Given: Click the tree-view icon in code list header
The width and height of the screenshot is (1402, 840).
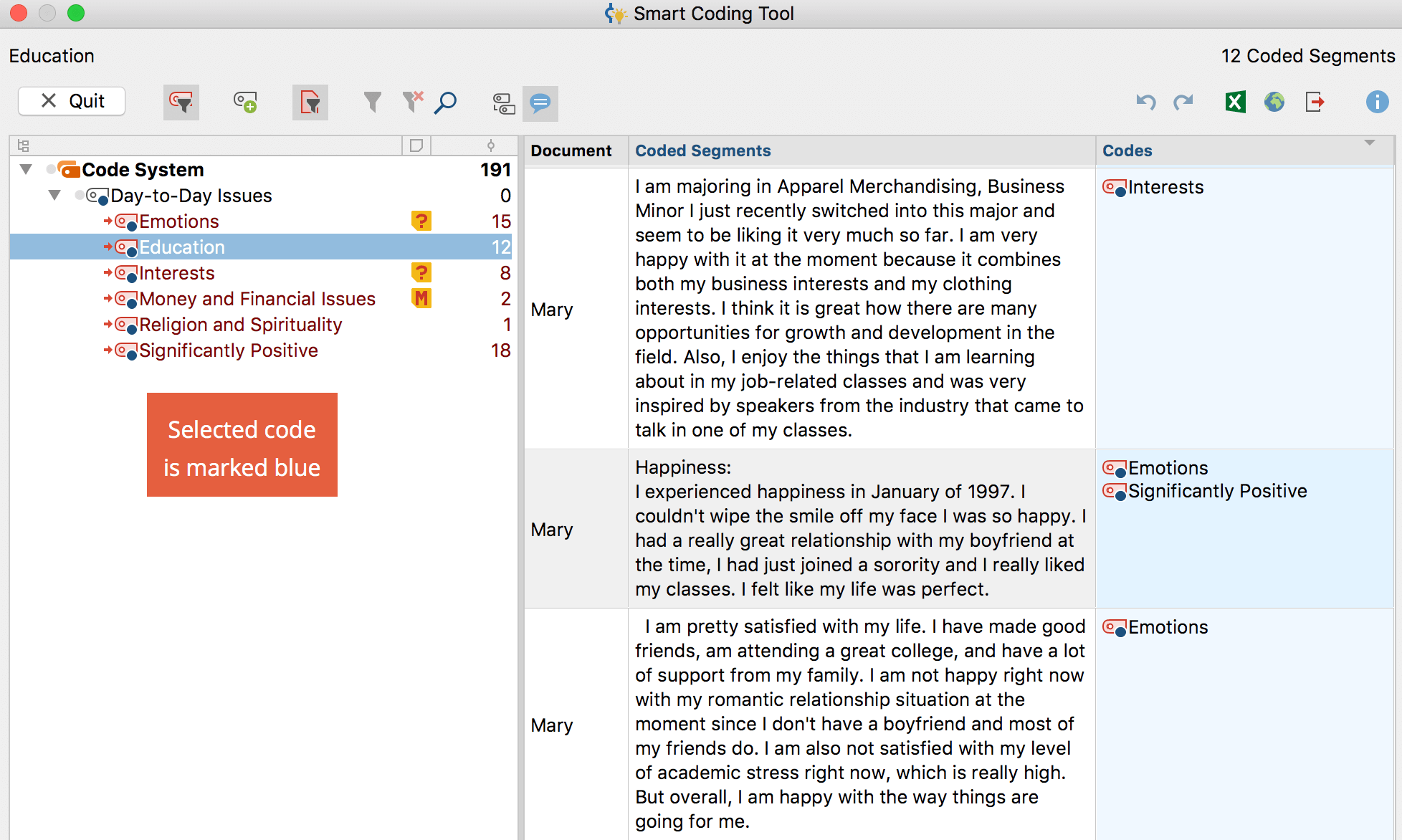Looking at the screenshot, I should click(23, 145).
